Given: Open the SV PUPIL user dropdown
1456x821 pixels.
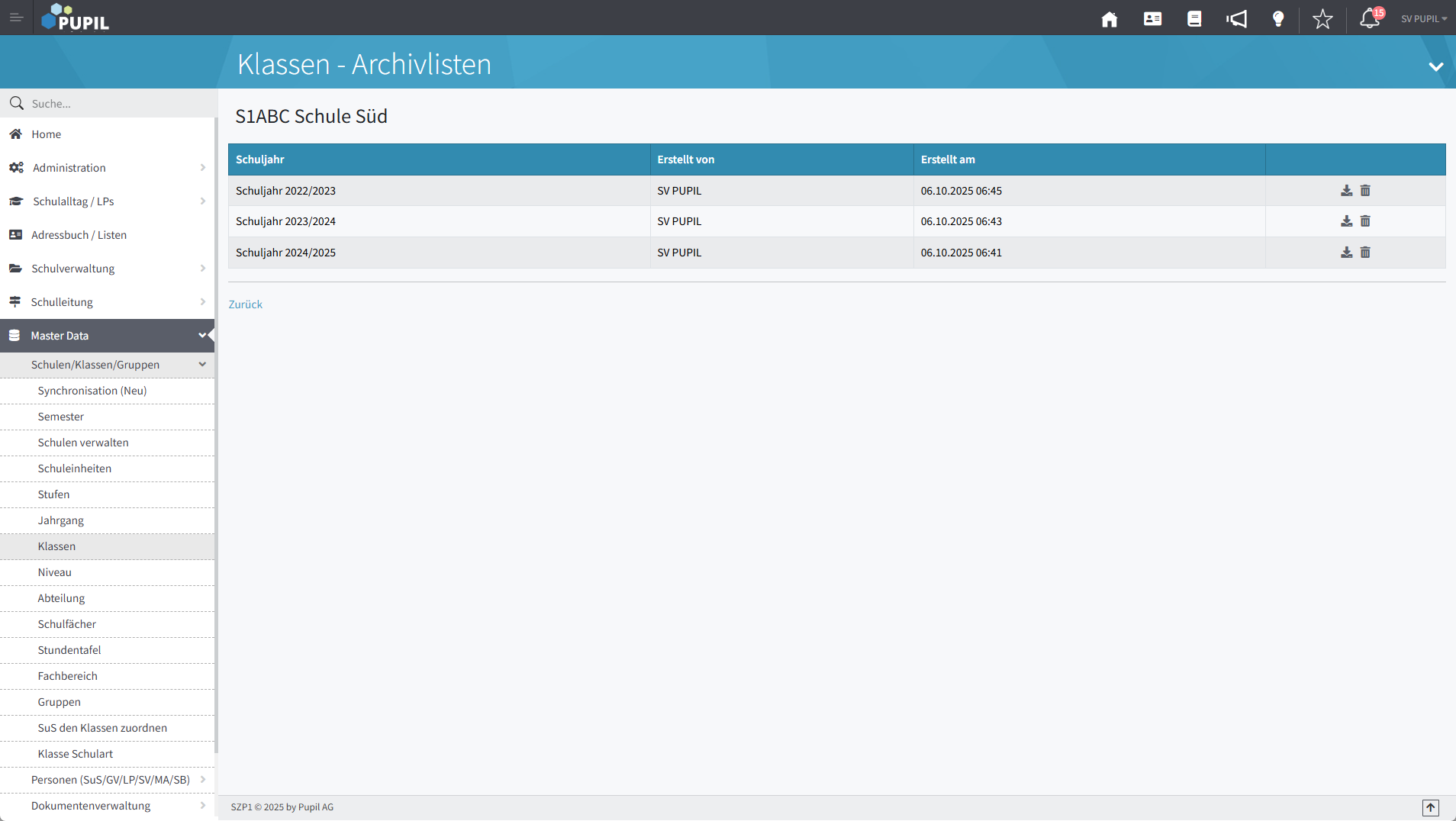Looking at the screenshot, I should (1424, 19).
